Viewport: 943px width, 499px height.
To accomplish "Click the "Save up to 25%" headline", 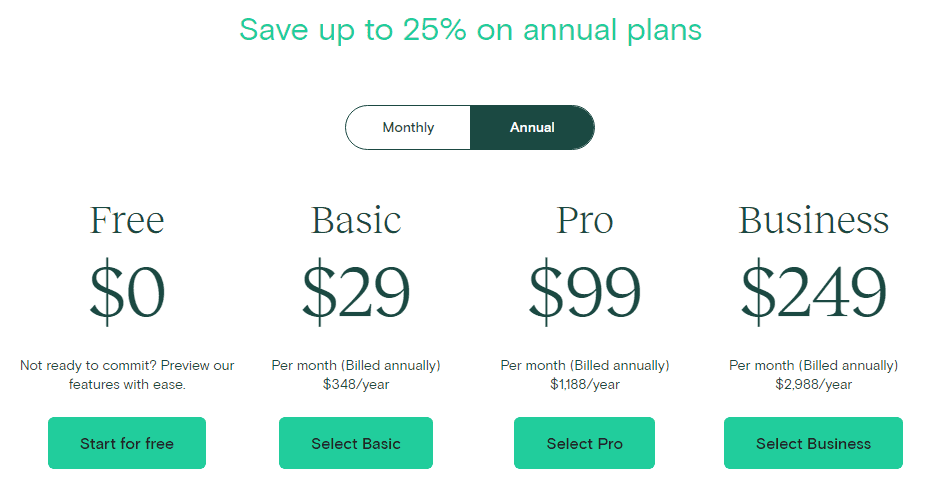I will [x=470, y=30].
